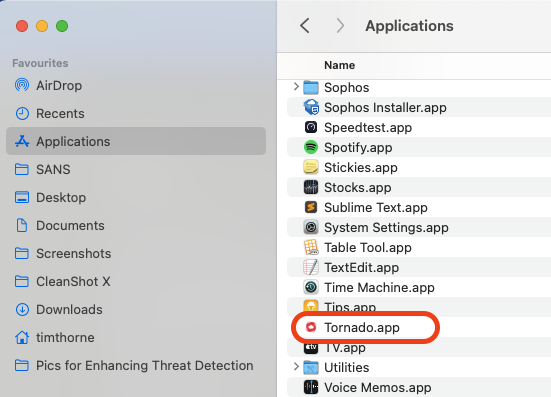Select the Stocks.app file name
The height and width of the screenshot is (397, 551).
click(357, 188)
